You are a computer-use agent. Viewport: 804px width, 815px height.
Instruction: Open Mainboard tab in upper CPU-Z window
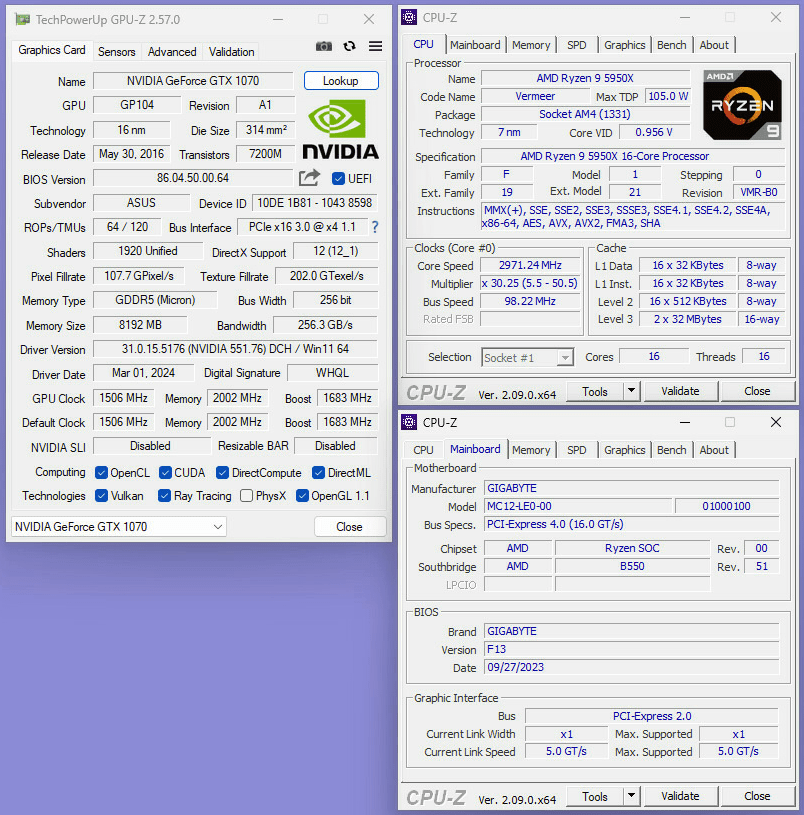pos(475,45)
